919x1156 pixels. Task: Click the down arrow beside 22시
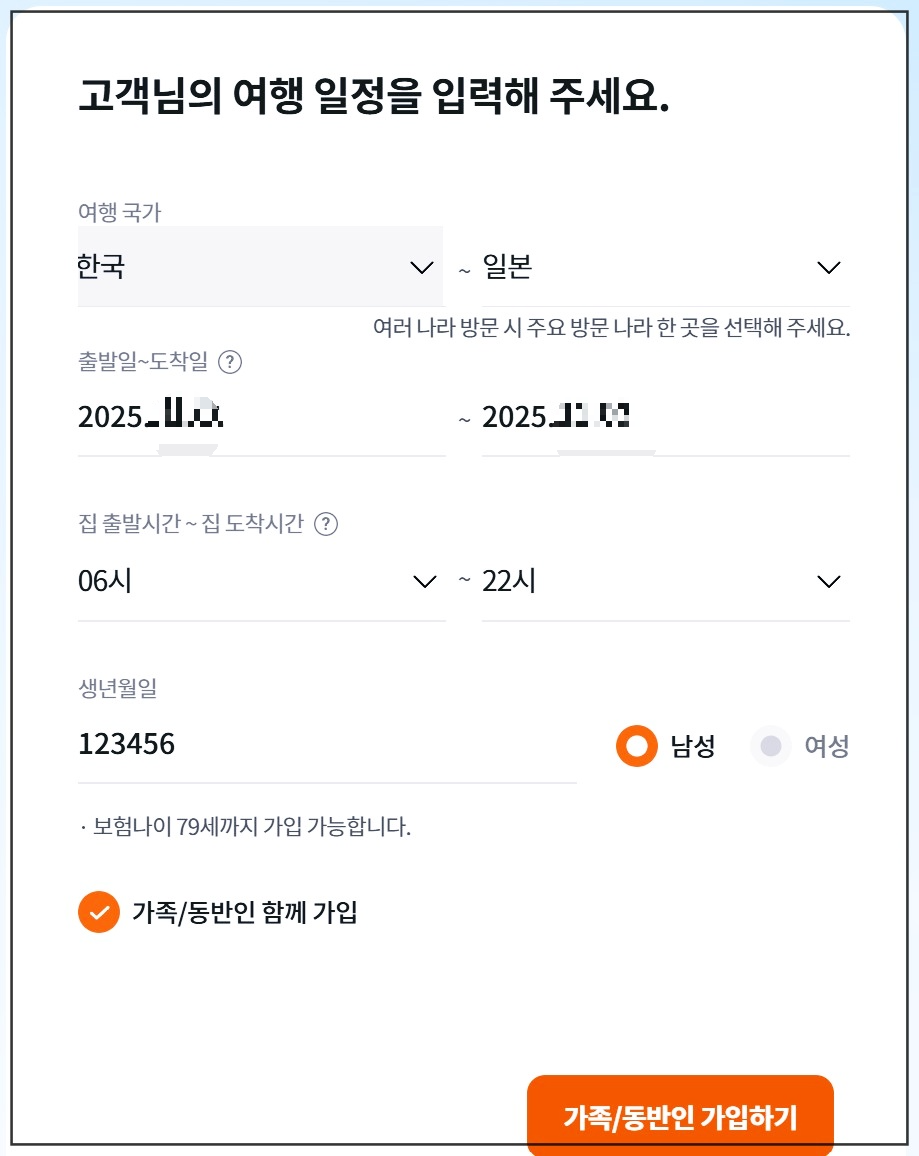[827, 581]
